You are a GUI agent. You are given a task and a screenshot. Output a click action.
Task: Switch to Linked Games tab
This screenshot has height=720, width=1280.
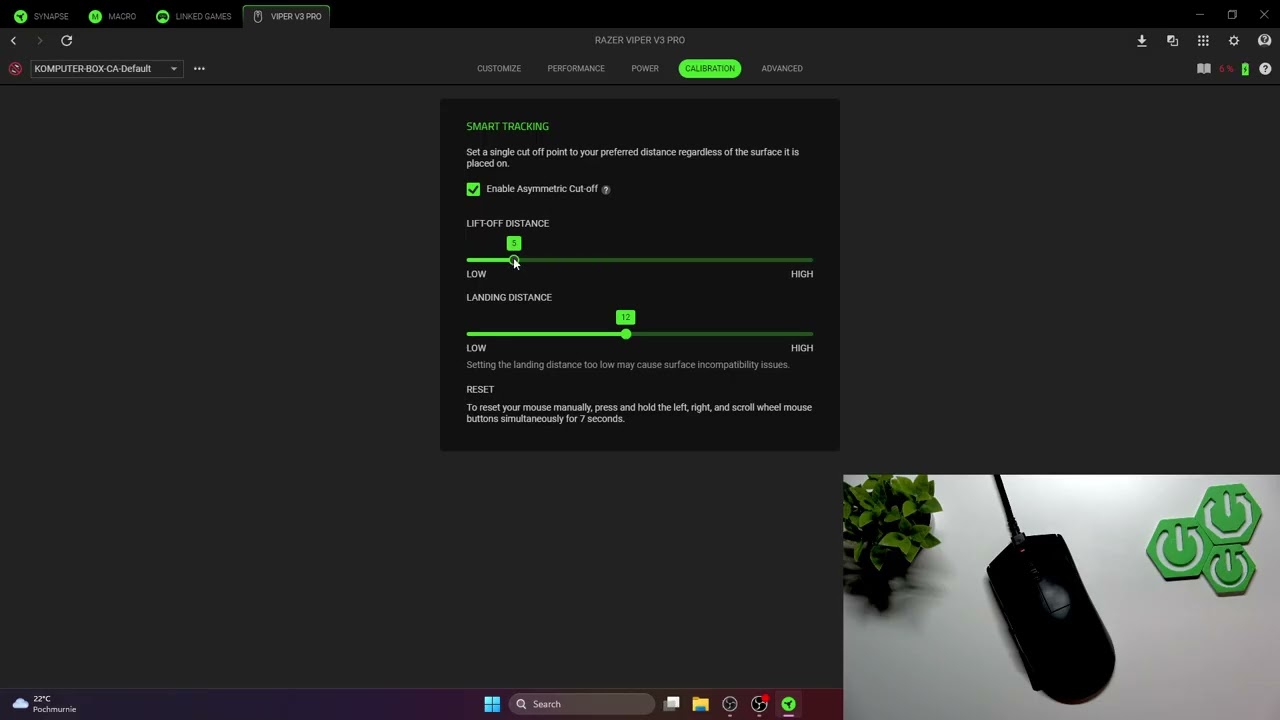pyautogui.click(x=193, y=16)
